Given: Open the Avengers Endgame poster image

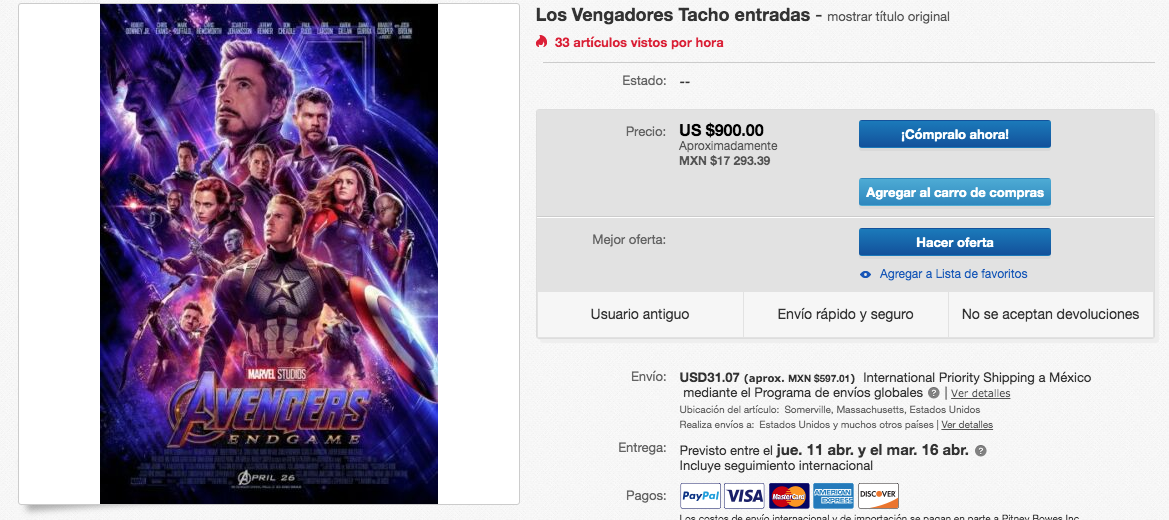Looking at the screenshot, I should click(269, 254).
